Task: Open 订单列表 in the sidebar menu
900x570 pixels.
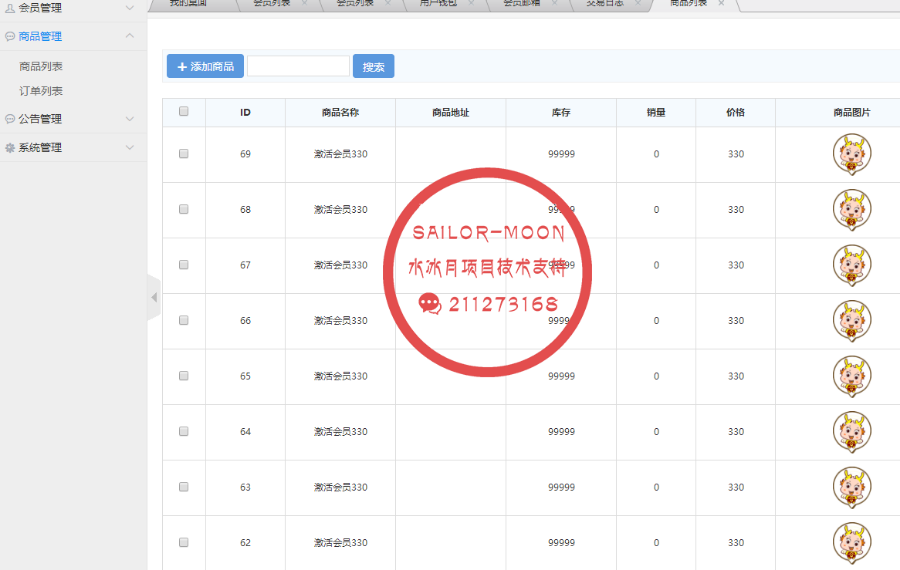Action: click(41, 91)
